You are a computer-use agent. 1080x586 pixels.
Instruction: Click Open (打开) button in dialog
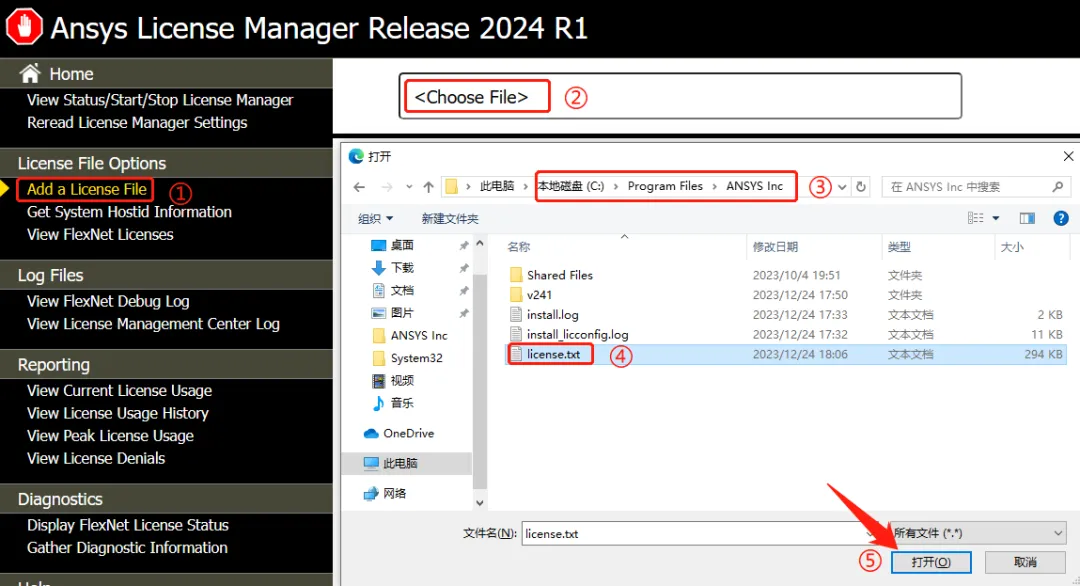931,562
